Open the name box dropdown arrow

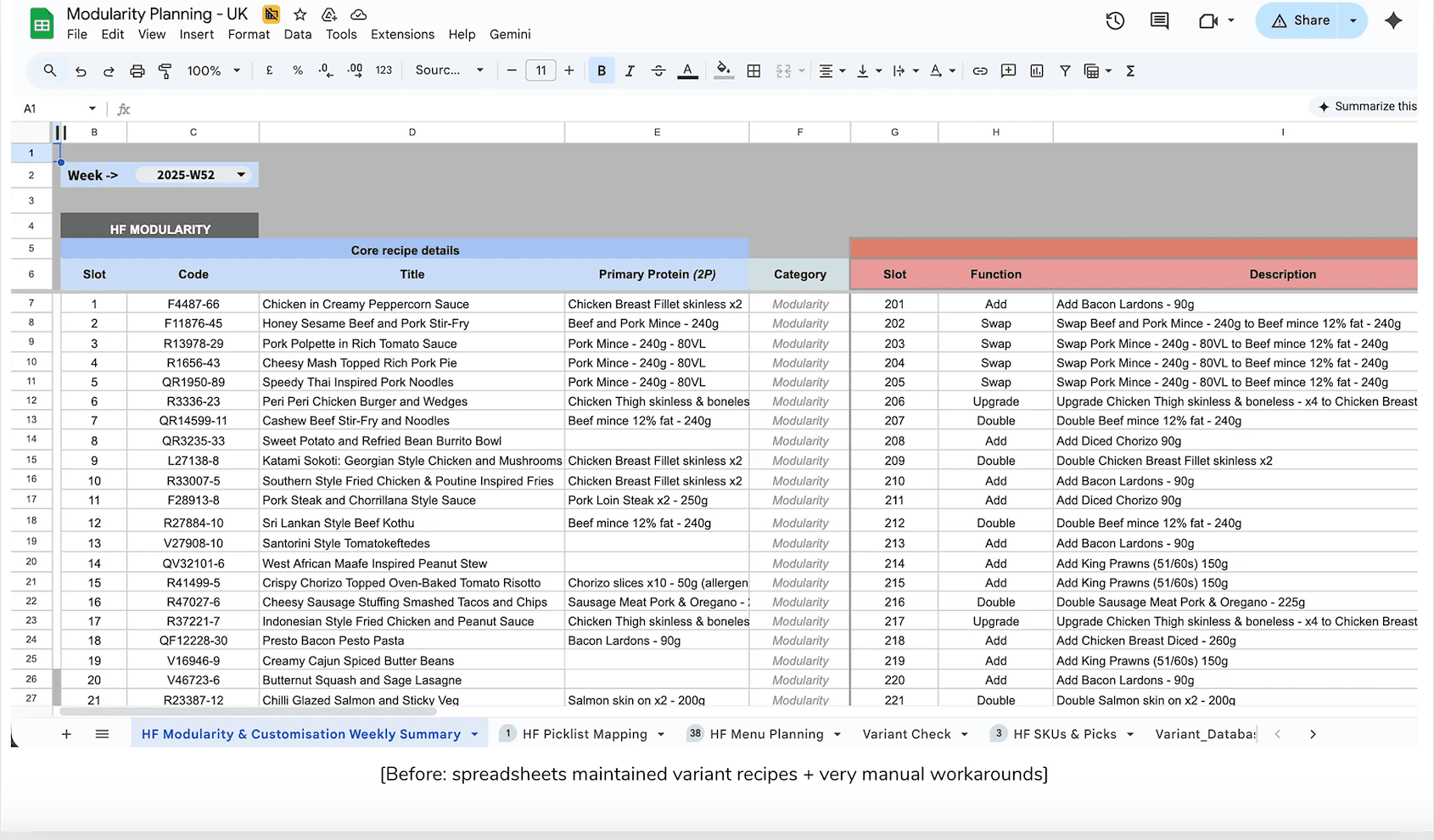[92, 109]
